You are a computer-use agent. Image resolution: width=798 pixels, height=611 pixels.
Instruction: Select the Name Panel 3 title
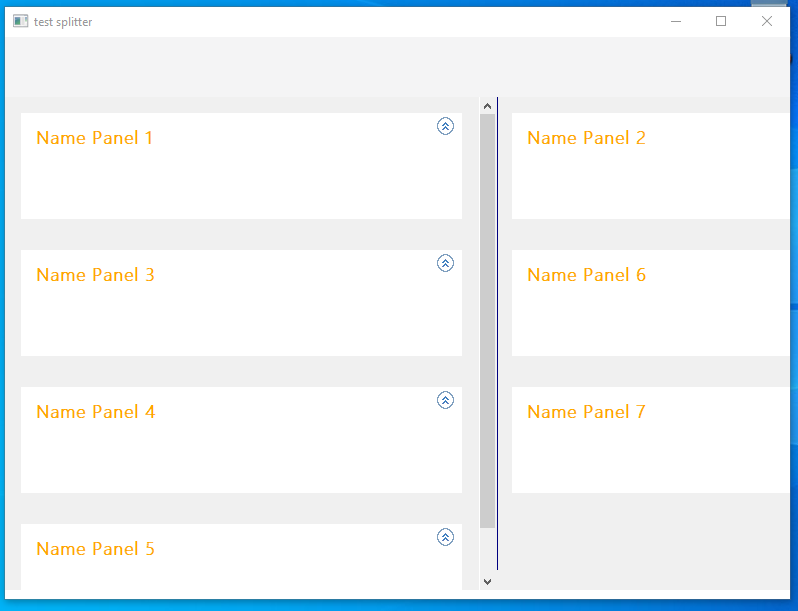[95, 275]
